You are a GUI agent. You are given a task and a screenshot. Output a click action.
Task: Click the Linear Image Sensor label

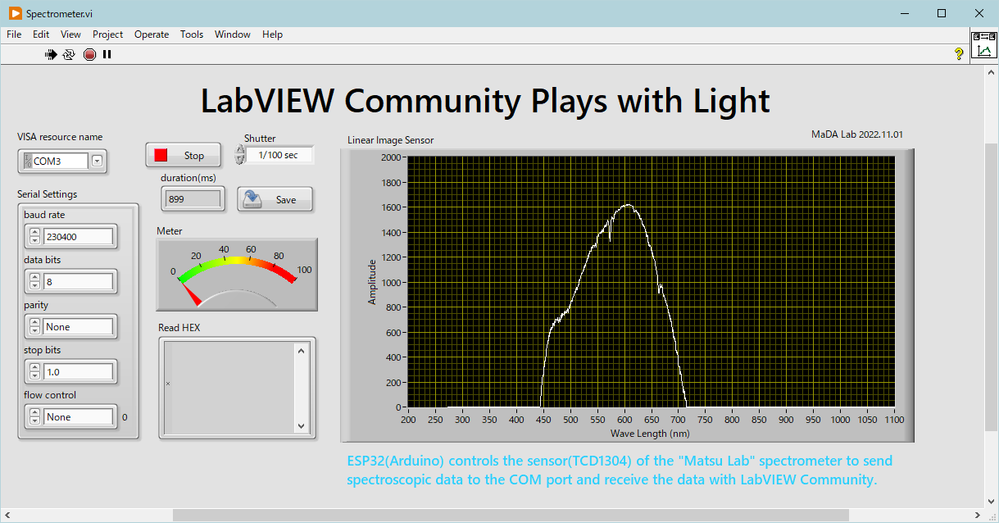click(x=391, y=140)
